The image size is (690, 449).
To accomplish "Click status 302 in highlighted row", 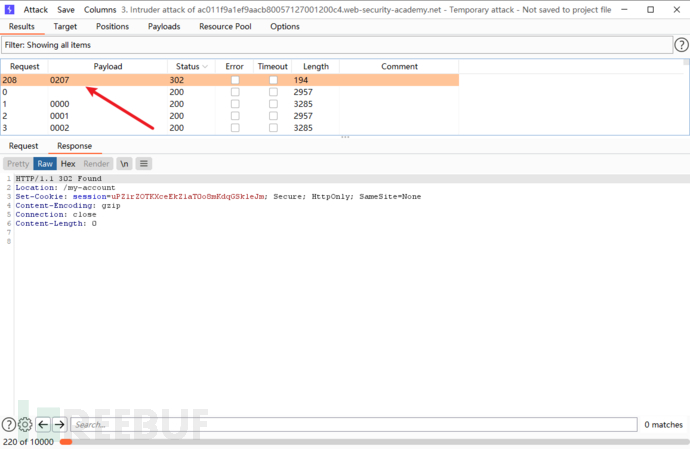I will 176,80.
